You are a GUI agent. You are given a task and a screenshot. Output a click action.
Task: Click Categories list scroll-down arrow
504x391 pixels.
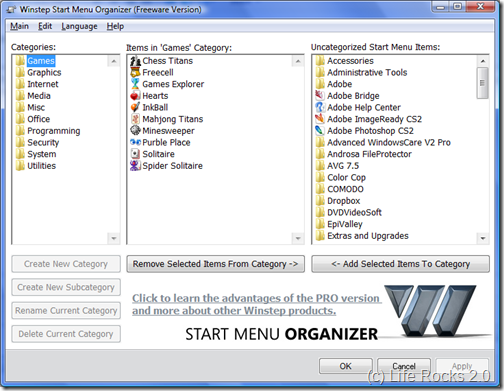coord(114,238)
